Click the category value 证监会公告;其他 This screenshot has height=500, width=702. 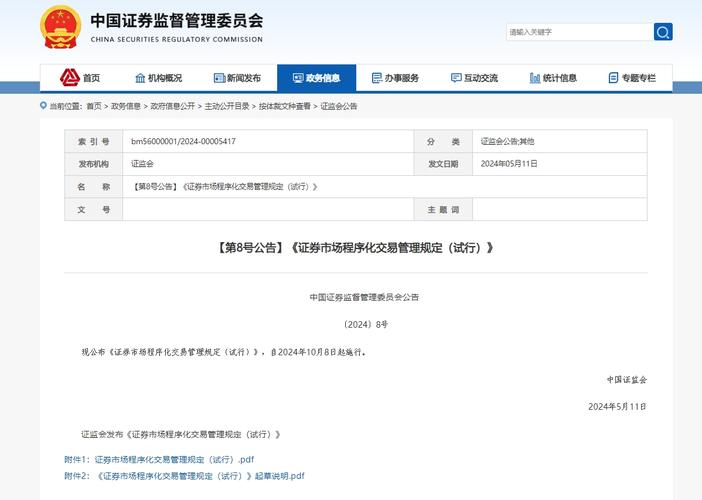[507, 141]
